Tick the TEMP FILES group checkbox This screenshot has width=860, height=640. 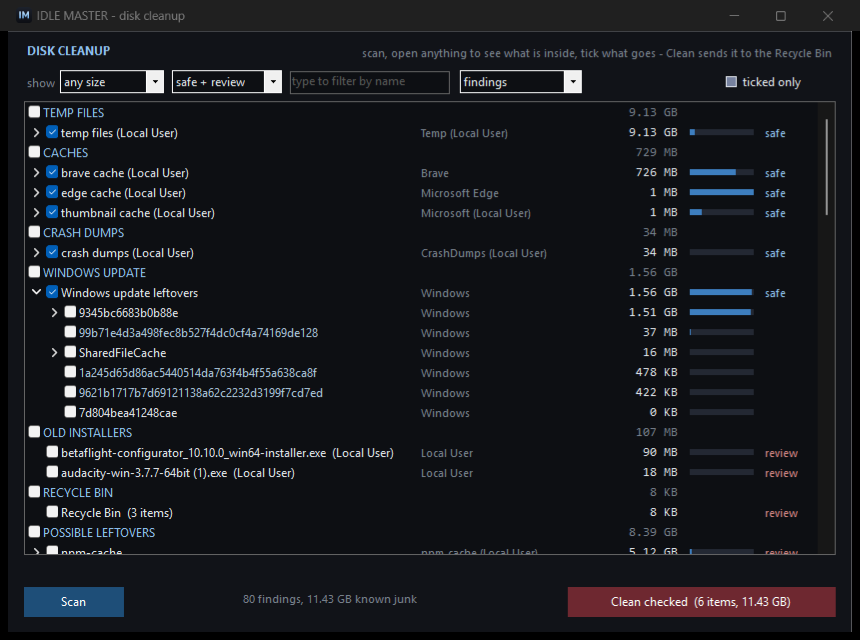point(34,112)
